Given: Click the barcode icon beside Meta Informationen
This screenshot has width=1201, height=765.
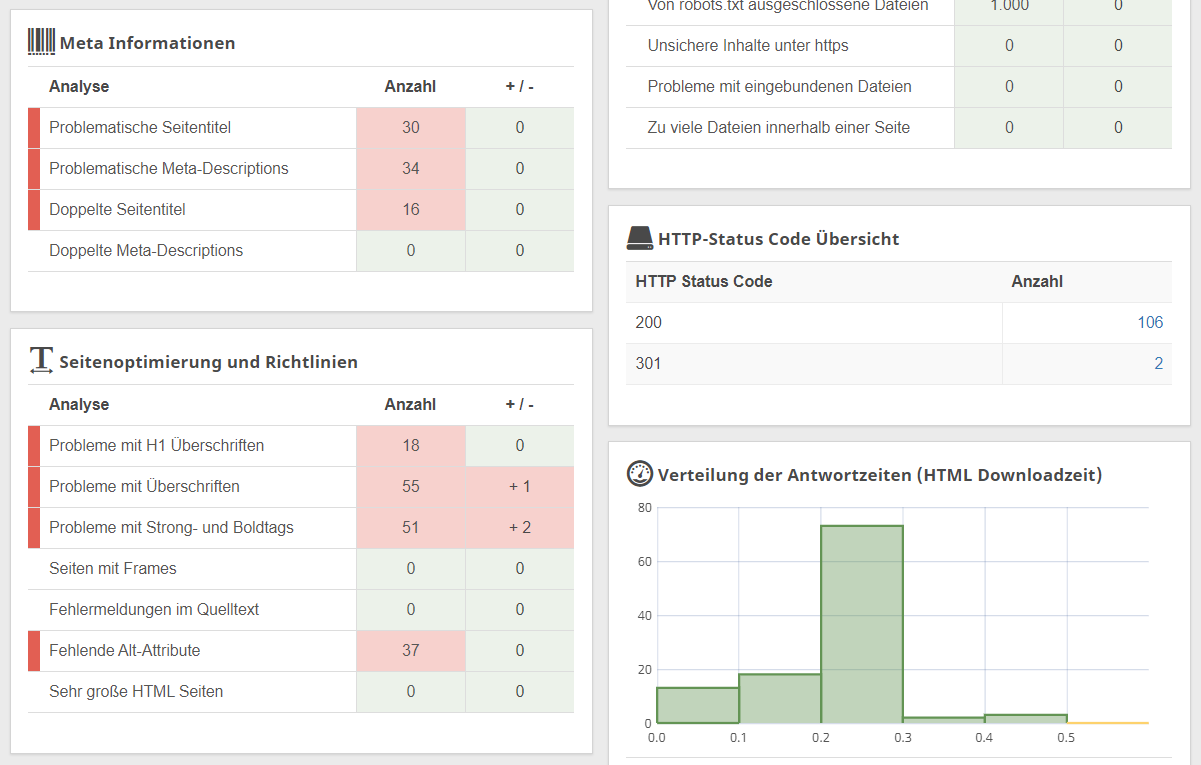Looking at the screenshot, I should point(41,42).
